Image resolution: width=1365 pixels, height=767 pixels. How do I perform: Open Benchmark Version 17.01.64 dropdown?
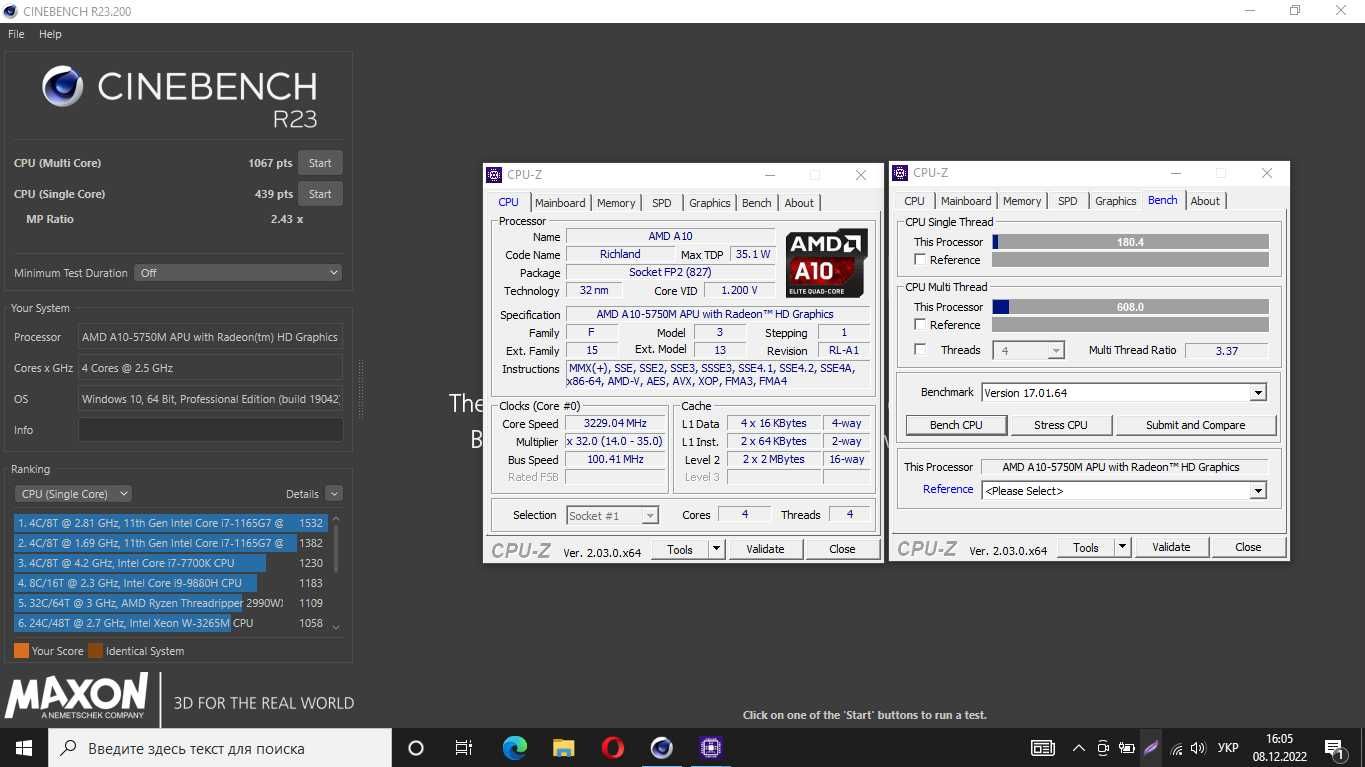coord(1124,393)
